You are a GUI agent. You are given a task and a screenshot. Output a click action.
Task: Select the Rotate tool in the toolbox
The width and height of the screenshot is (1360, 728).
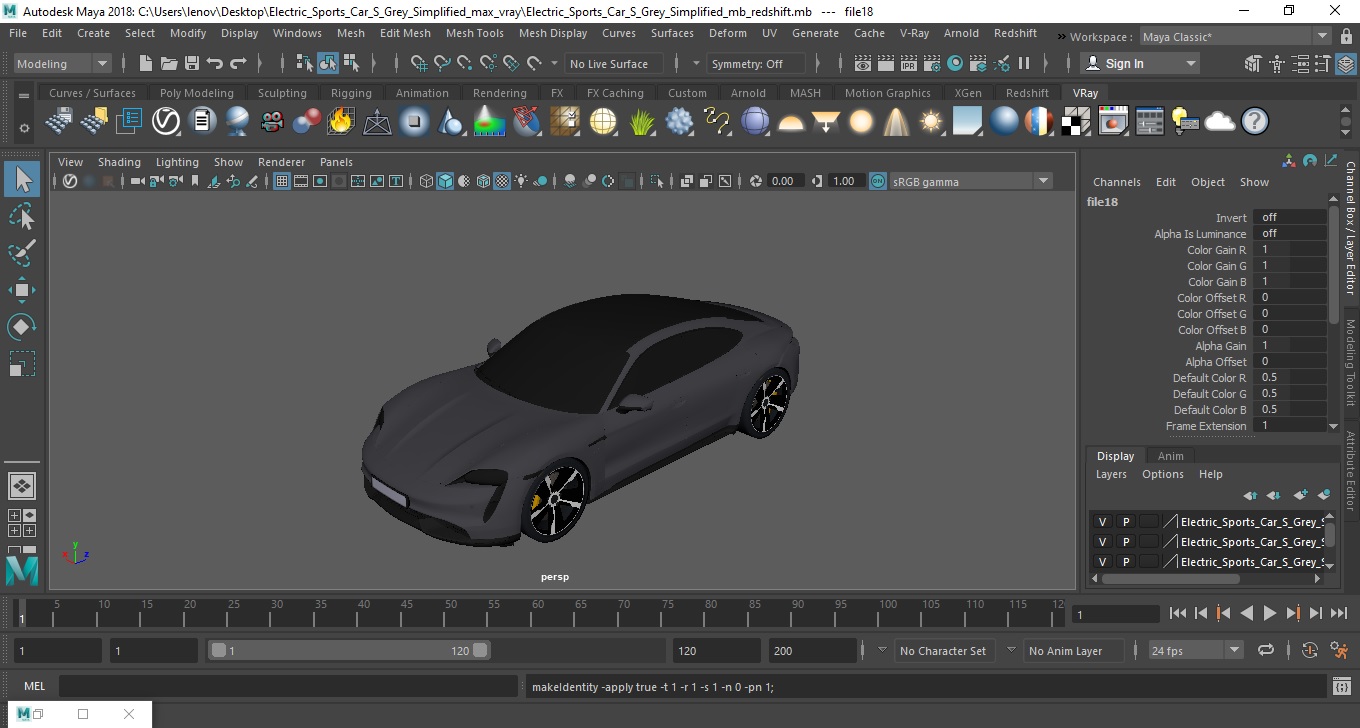[x=22, y=327]
